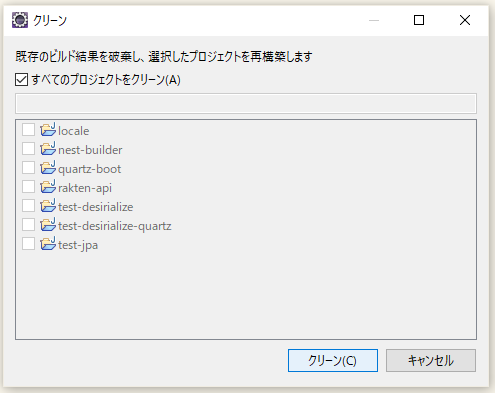Tick the quartz-boot project checkbox
The height and width of the screenshot is (393, 495).
(28, 168)
